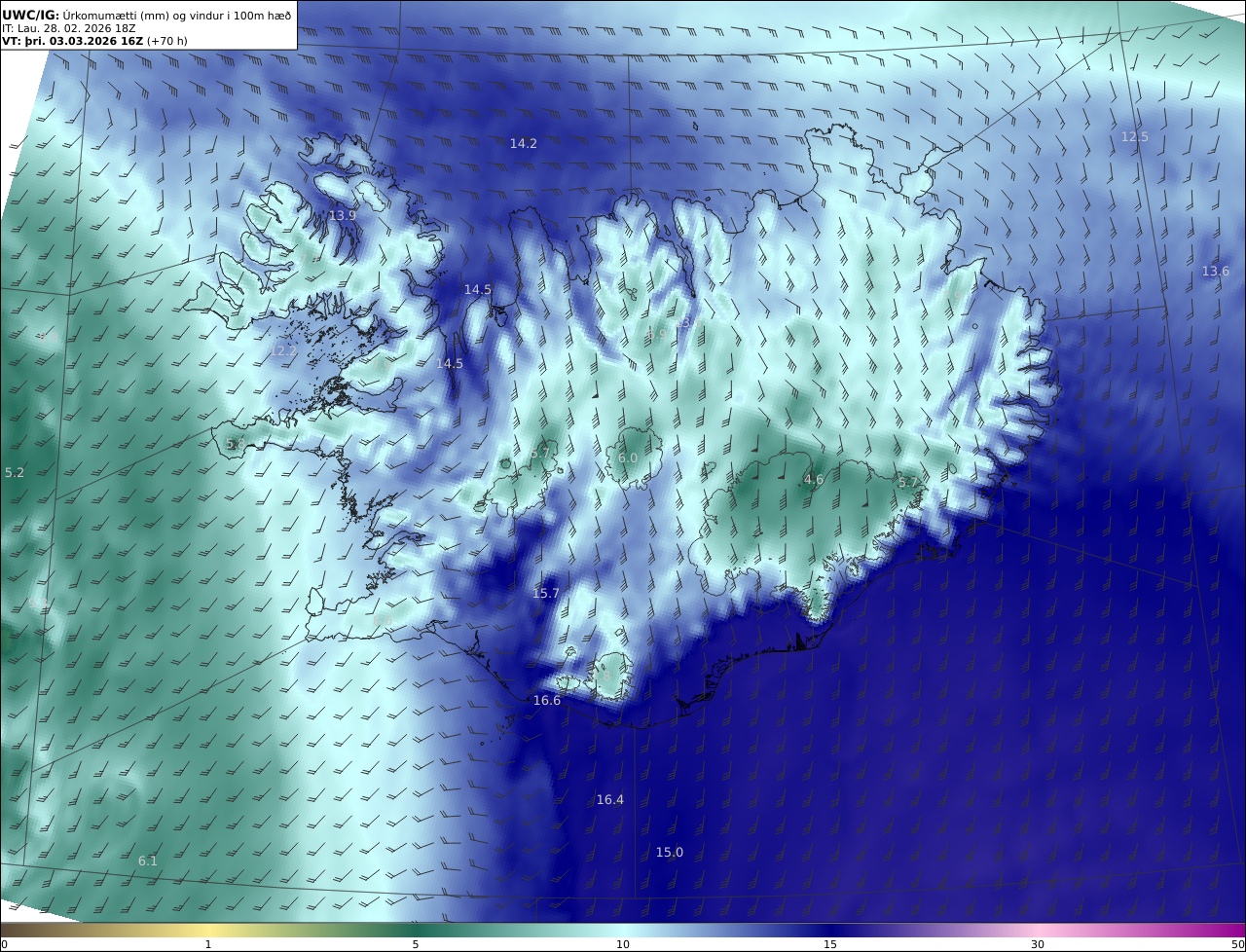The height and width of the screenshot is (952, 1246).
Task: Click the 15 tick on the color scale
Action: (830, 944)
